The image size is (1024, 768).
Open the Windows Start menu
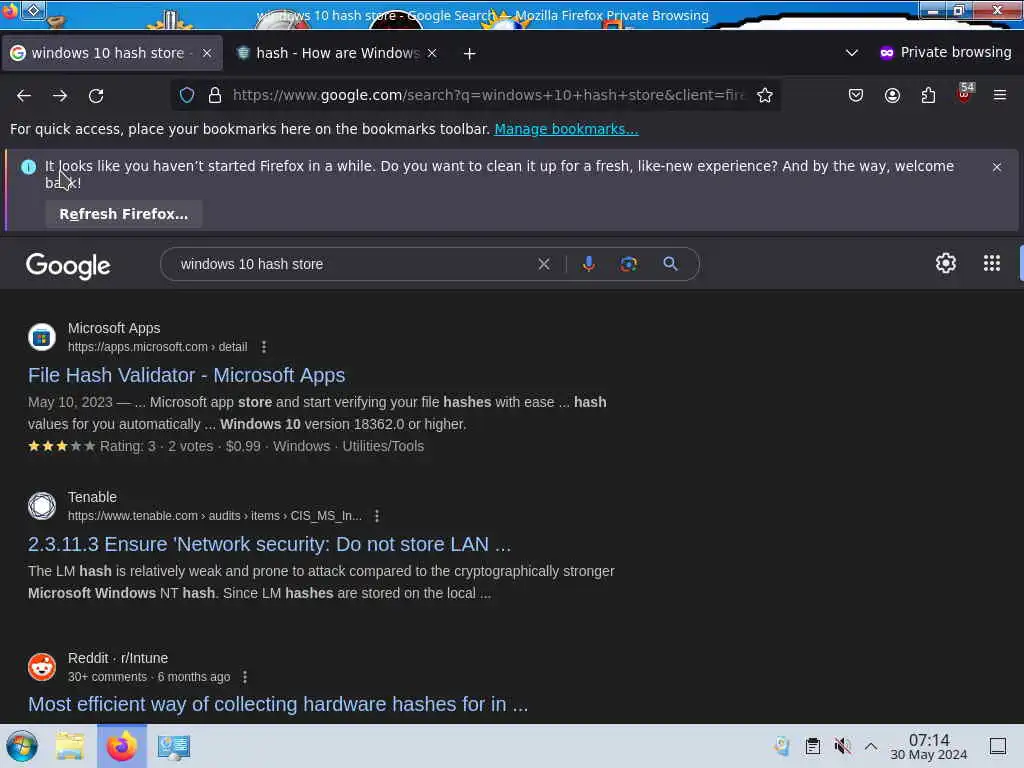(22, 746)
